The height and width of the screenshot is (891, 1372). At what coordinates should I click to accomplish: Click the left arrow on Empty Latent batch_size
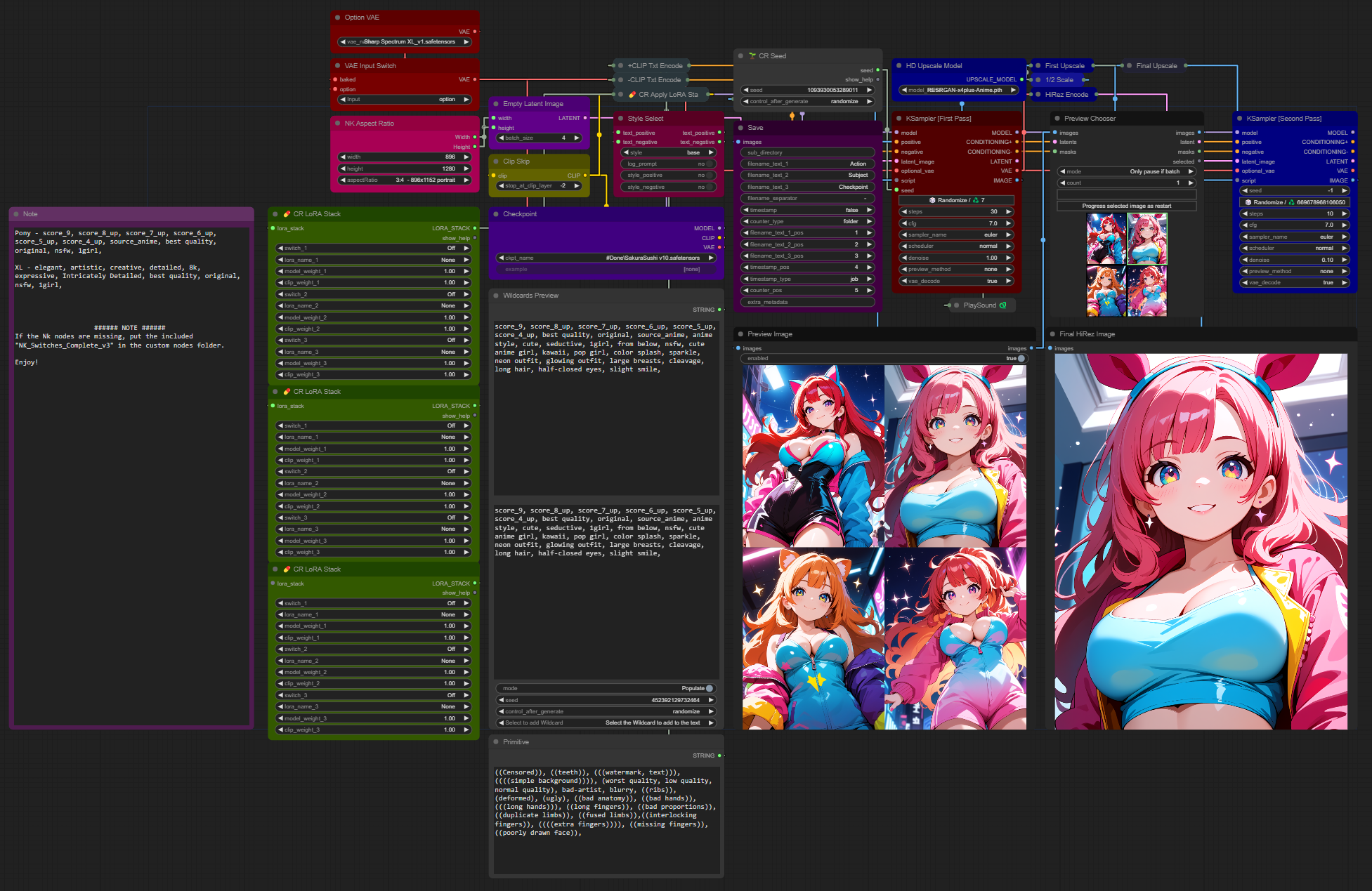point(501,138)
